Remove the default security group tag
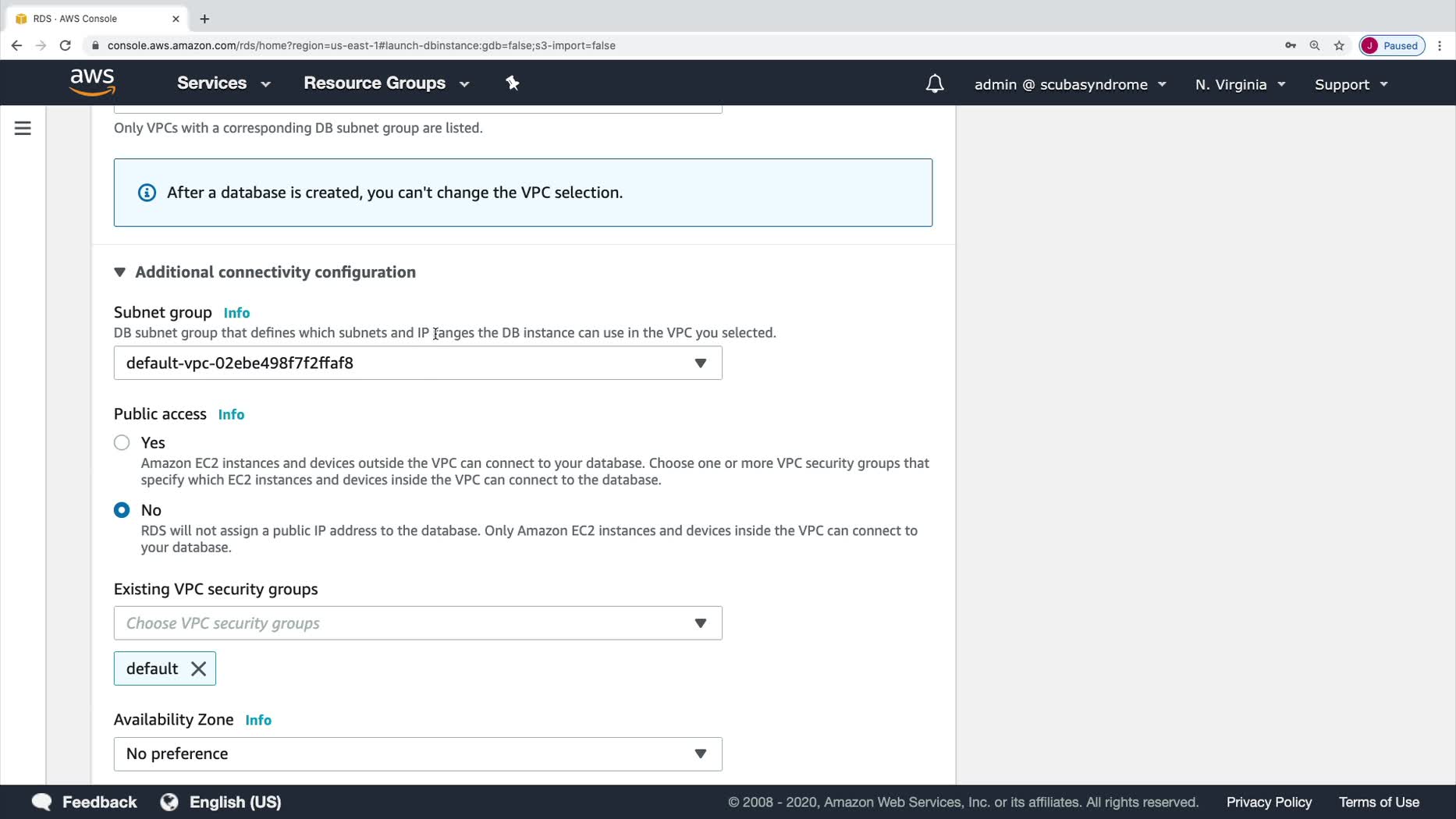This screenshot has height=819, width=1456. (x=199, y=669)
